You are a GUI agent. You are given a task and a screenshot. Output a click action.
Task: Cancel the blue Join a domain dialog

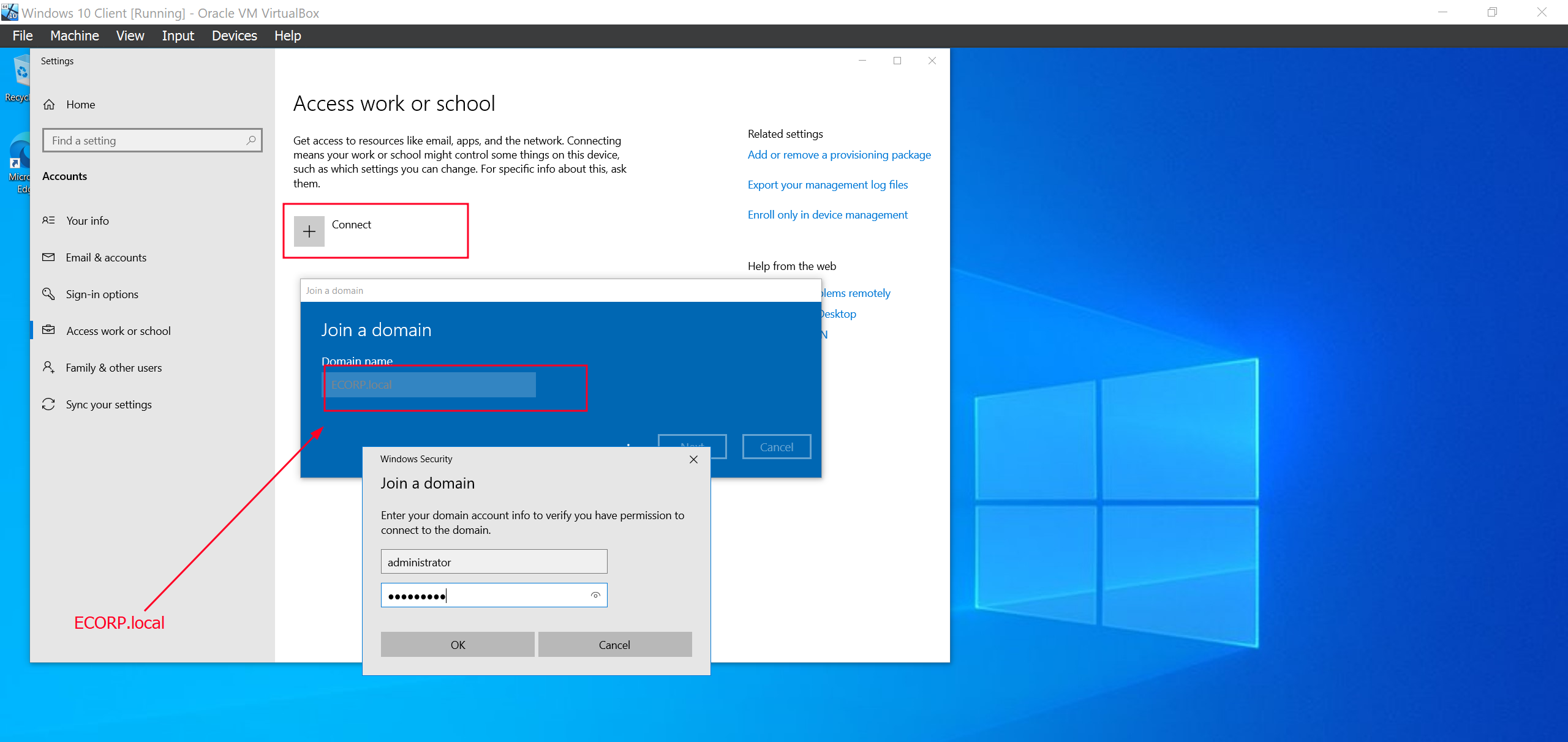click(x=777, y=447)
